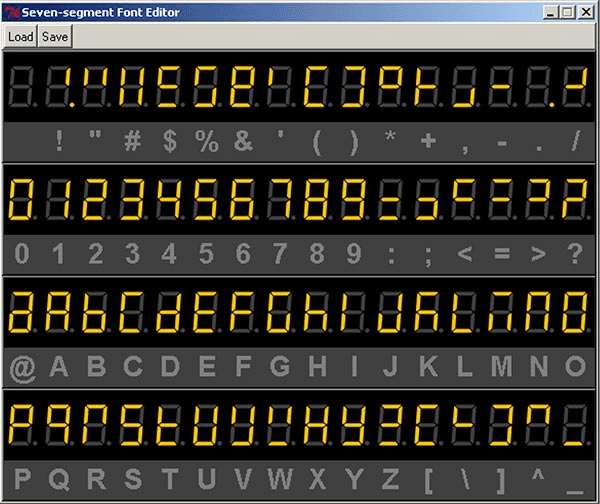Select the seven-segment display above letter Z
600x504 pixels.
tap(391, 425)
